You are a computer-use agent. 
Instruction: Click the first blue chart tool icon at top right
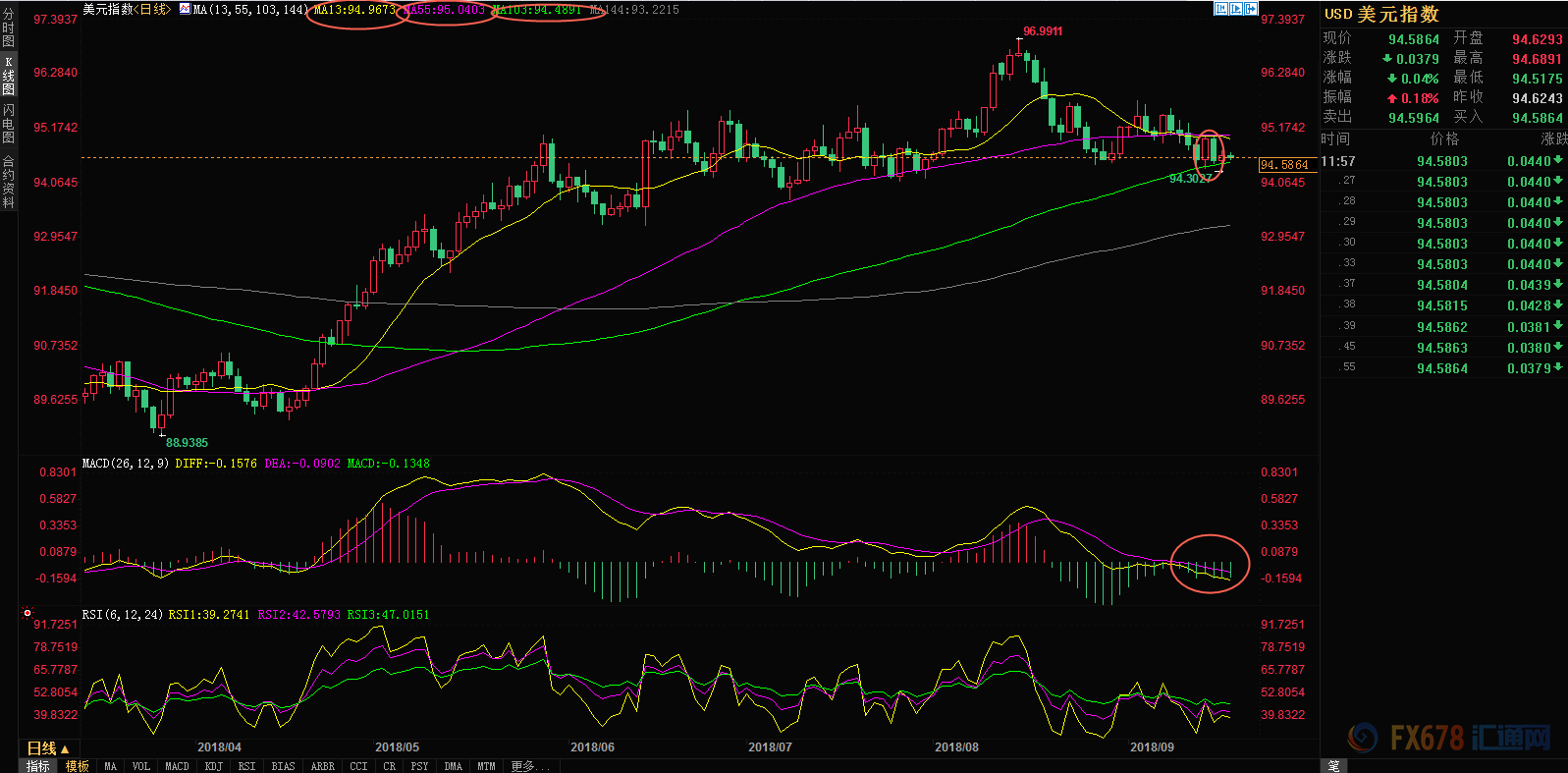tap(1221, 8)
